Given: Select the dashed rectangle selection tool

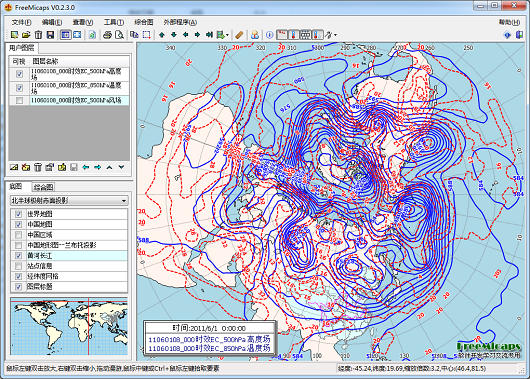Looking at the screenshot, I should click(x=146, y=35).
